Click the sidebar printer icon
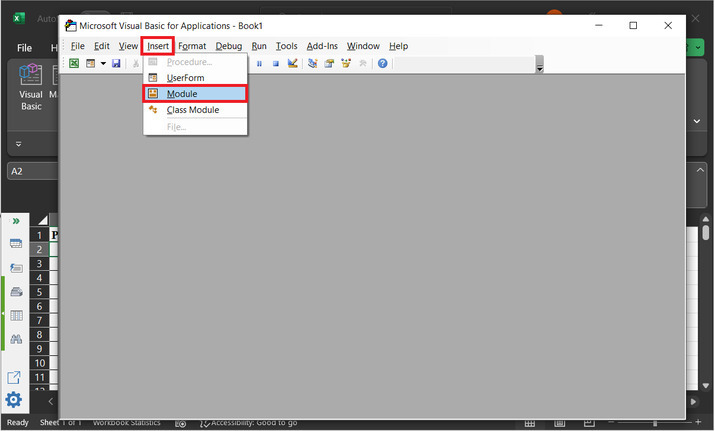The image size is (715, 431). [16, 292]
